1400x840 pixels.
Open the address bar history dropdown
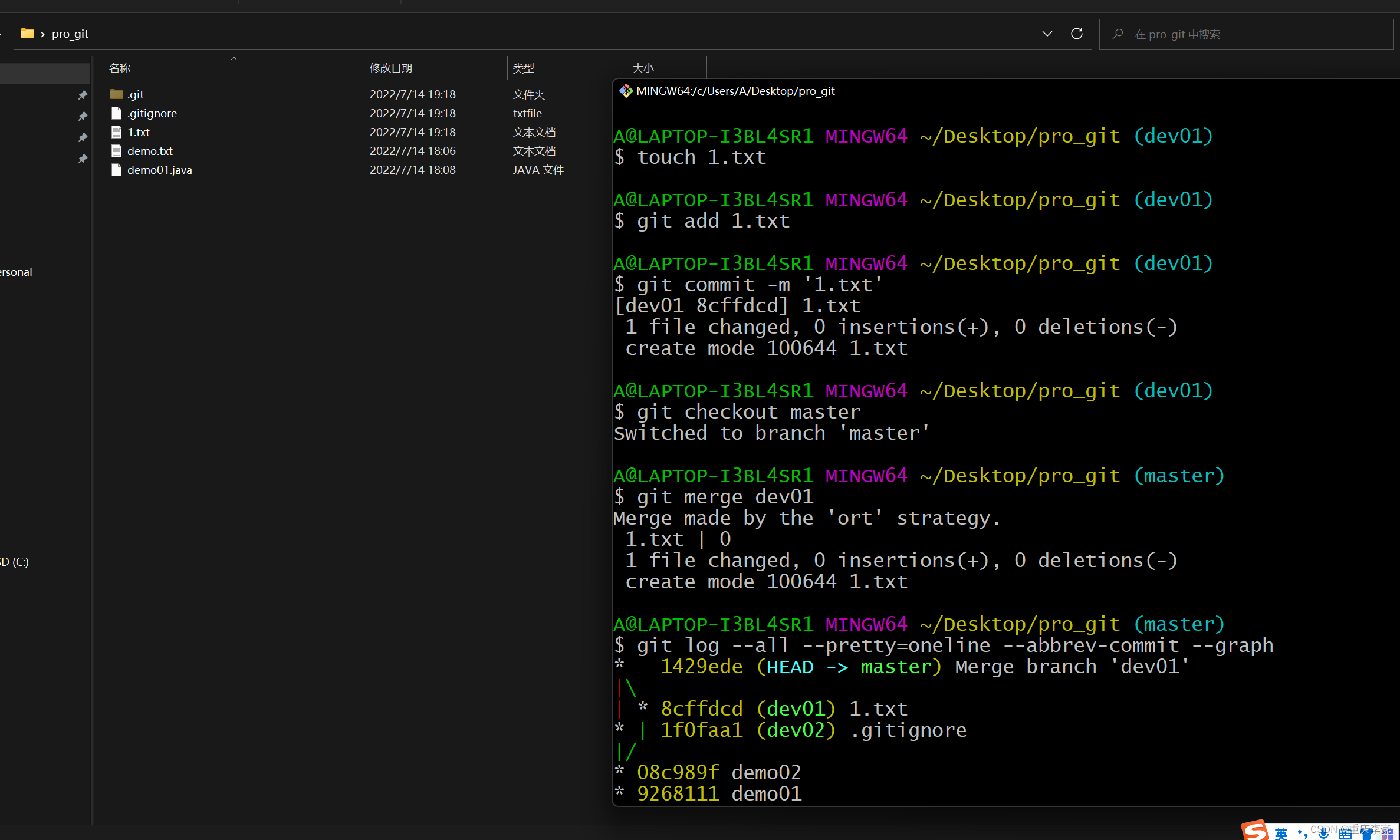1047,34
